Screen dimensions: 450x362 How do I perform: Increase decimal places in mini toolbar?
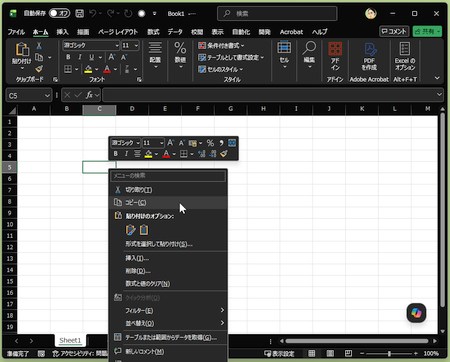pos(201,154)
